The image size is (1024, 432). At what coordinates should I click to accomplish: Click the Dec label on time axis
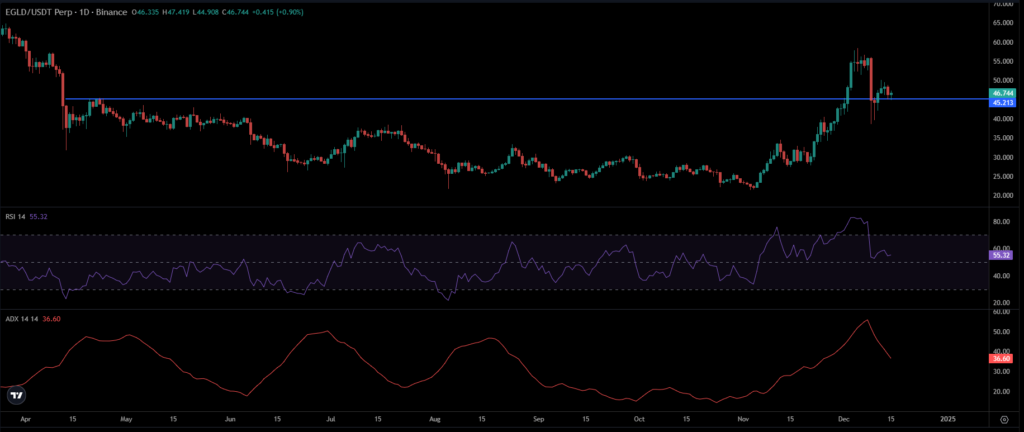[x=844, y=418]
